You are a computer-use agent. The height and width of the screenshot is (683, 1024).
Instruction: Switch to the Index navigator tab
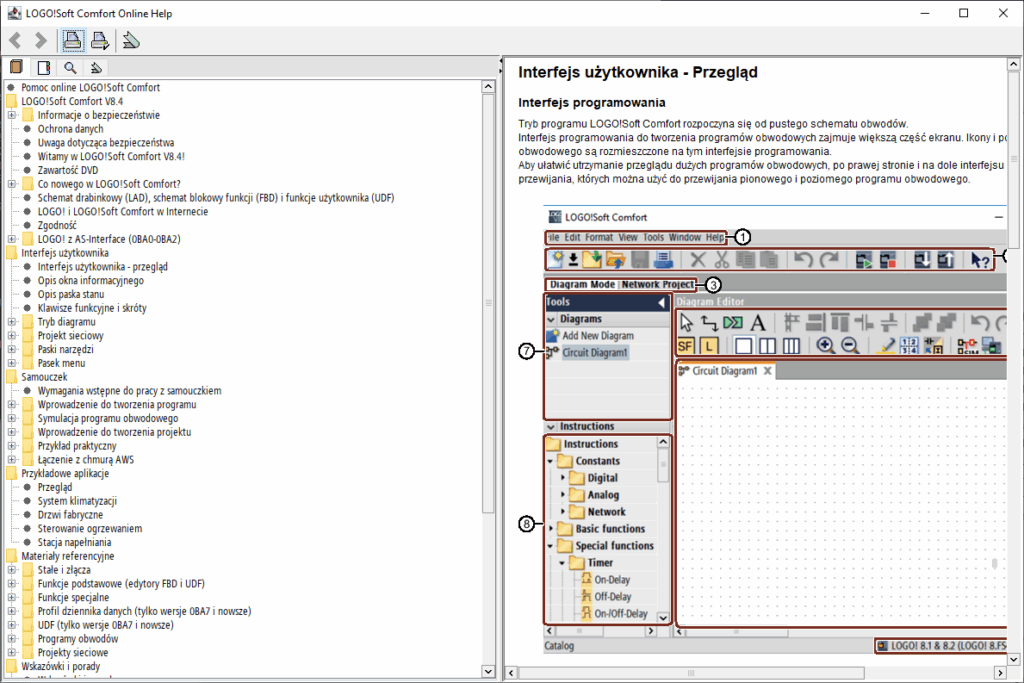44,67
